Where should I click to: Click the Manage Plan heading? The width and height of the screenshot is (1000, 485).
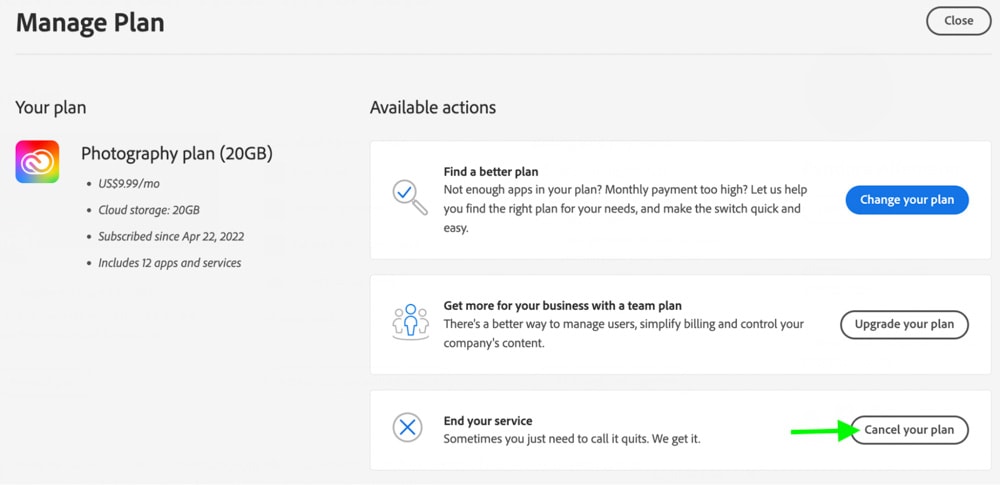[x=90, y=23]
